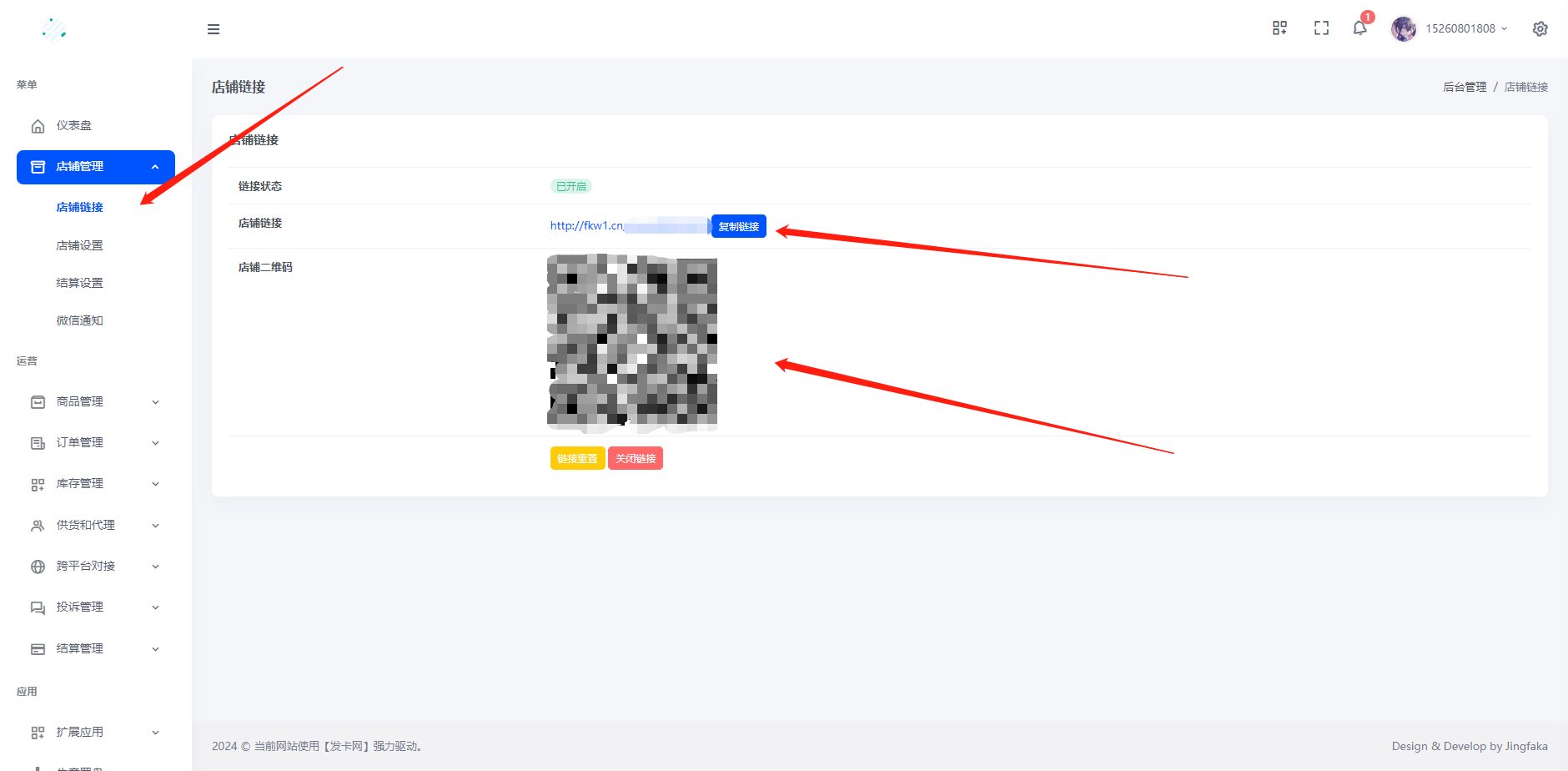Click the icon beside 商品管理
Viewport: 1568px width, 771px height.
pyautogui.click(x=38, y=402)
